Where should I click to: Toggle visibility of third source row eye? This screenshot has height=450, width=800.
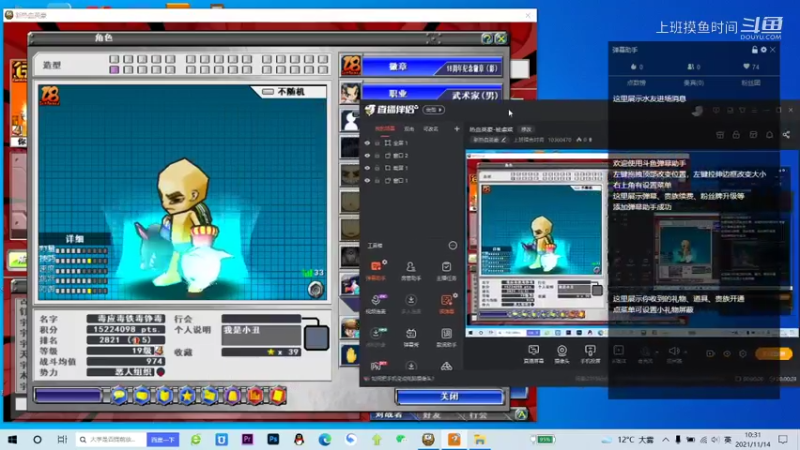pos(367,168)
